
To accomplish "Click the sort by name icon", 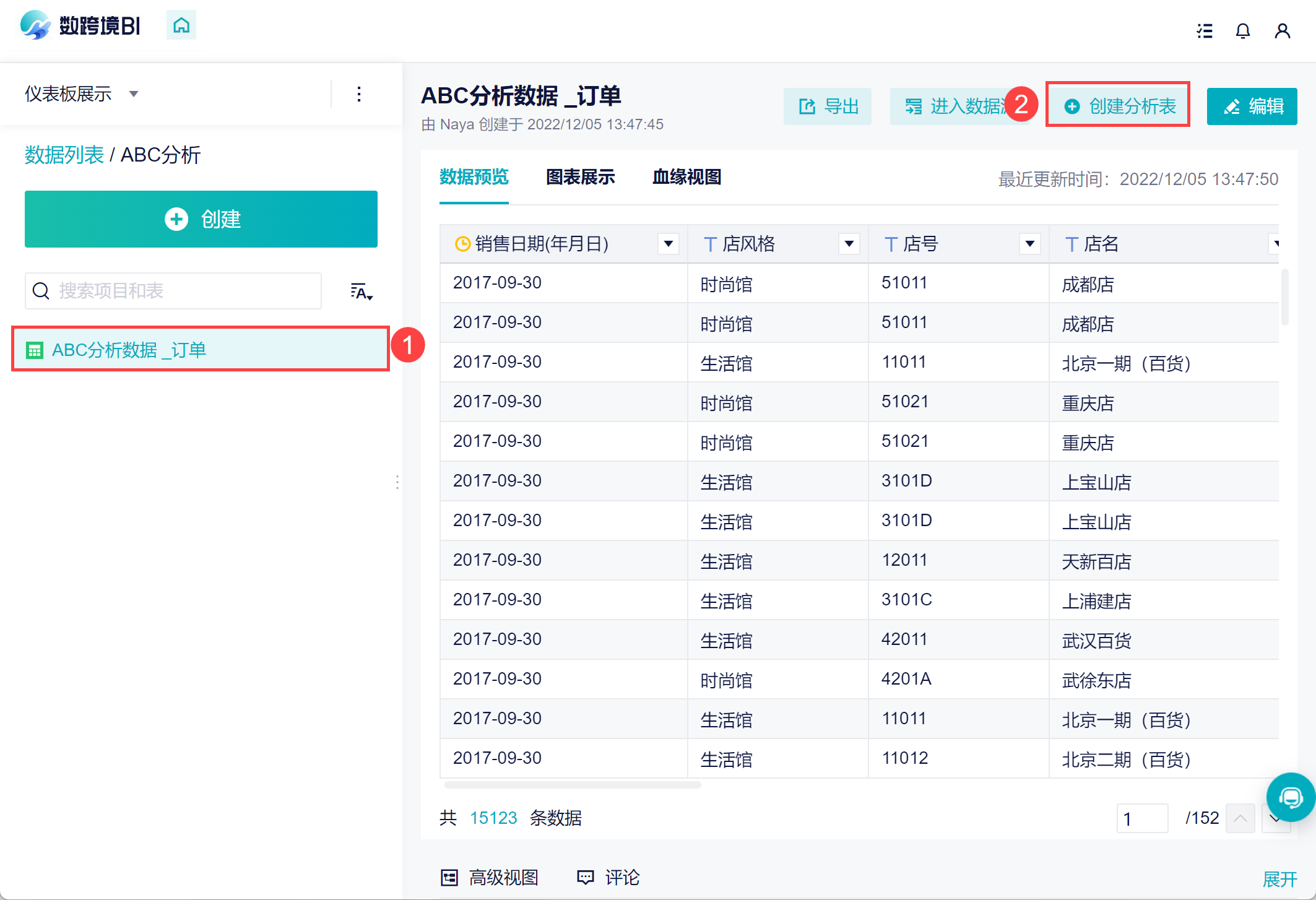I will coord(361,292).
